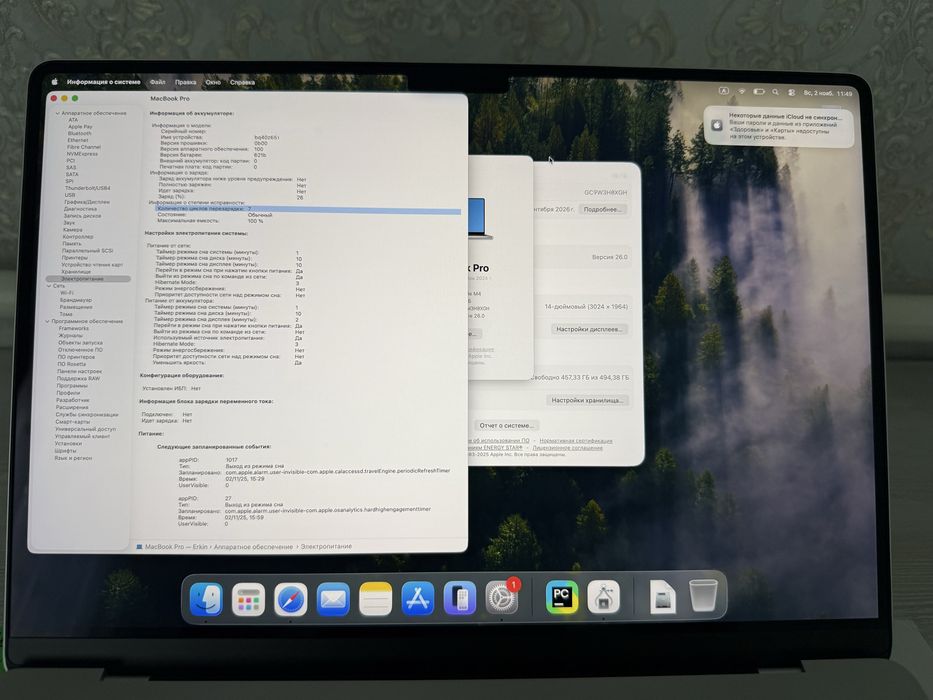
Task: Select Wi-Fi under Сеть in sidebar
Action: 67,293
